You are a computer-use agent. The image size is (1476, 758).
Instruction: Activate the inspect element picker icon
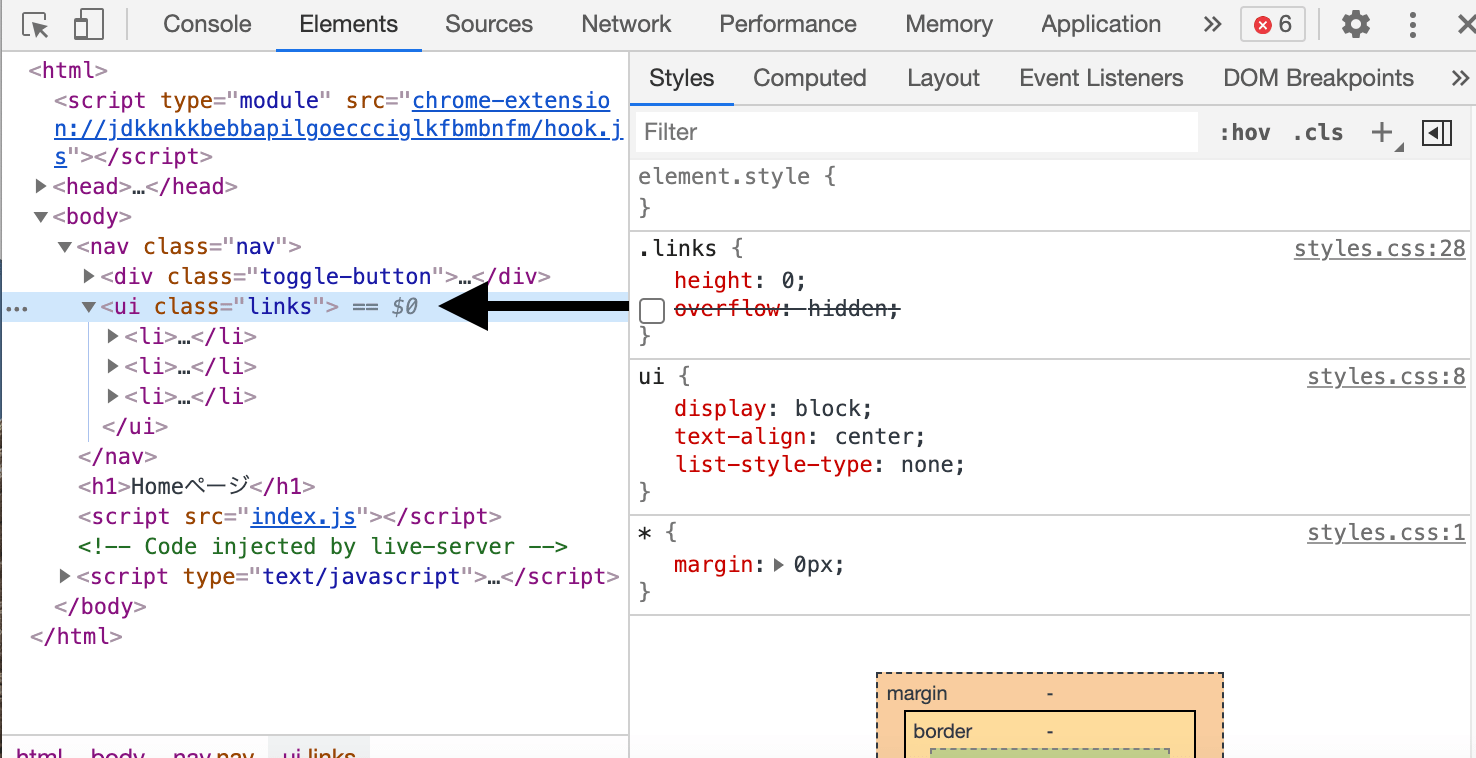click(35, 25)
